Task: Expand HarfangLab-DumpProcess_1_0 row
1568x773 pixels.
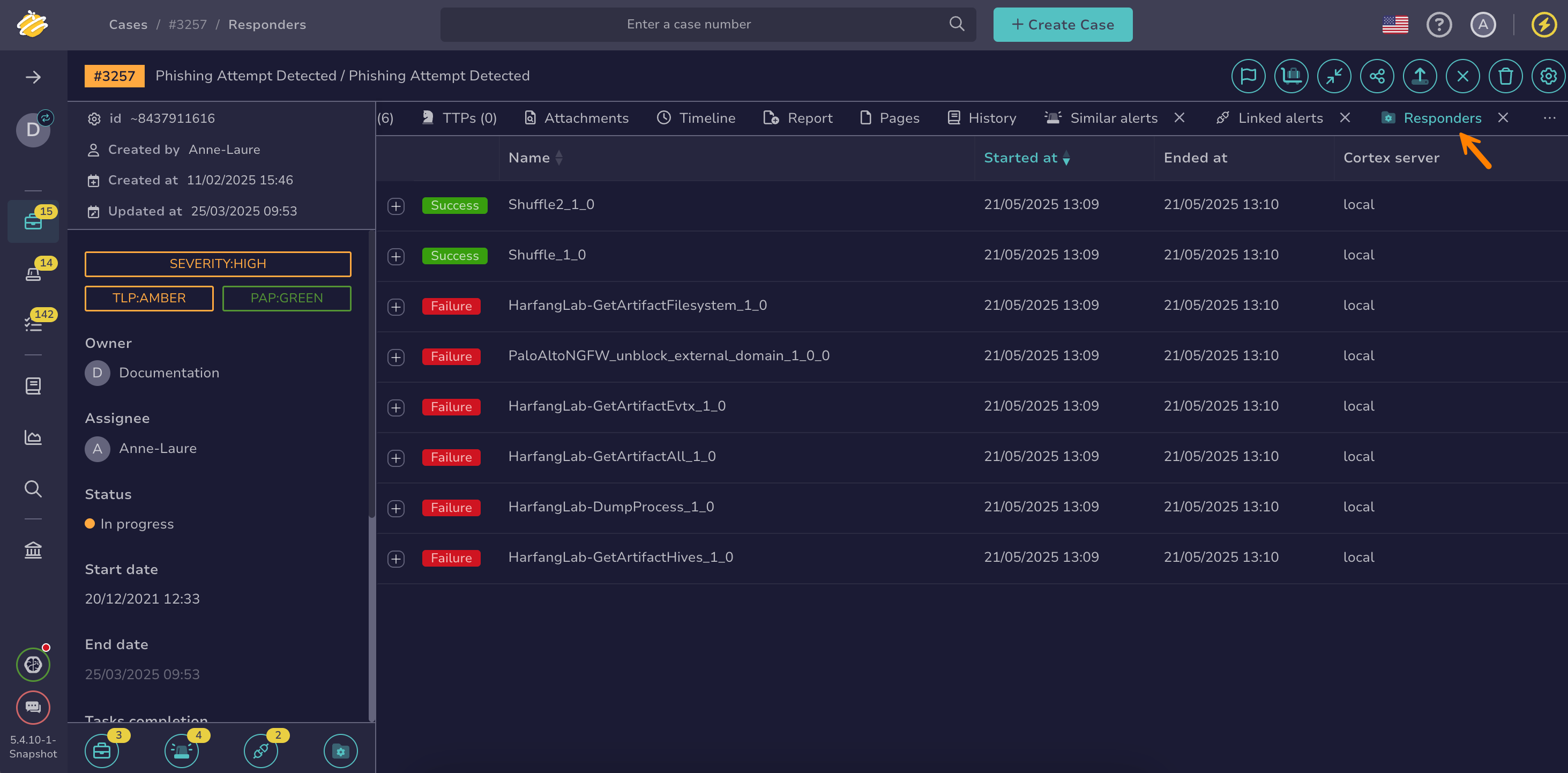Action: click(395, 508)
